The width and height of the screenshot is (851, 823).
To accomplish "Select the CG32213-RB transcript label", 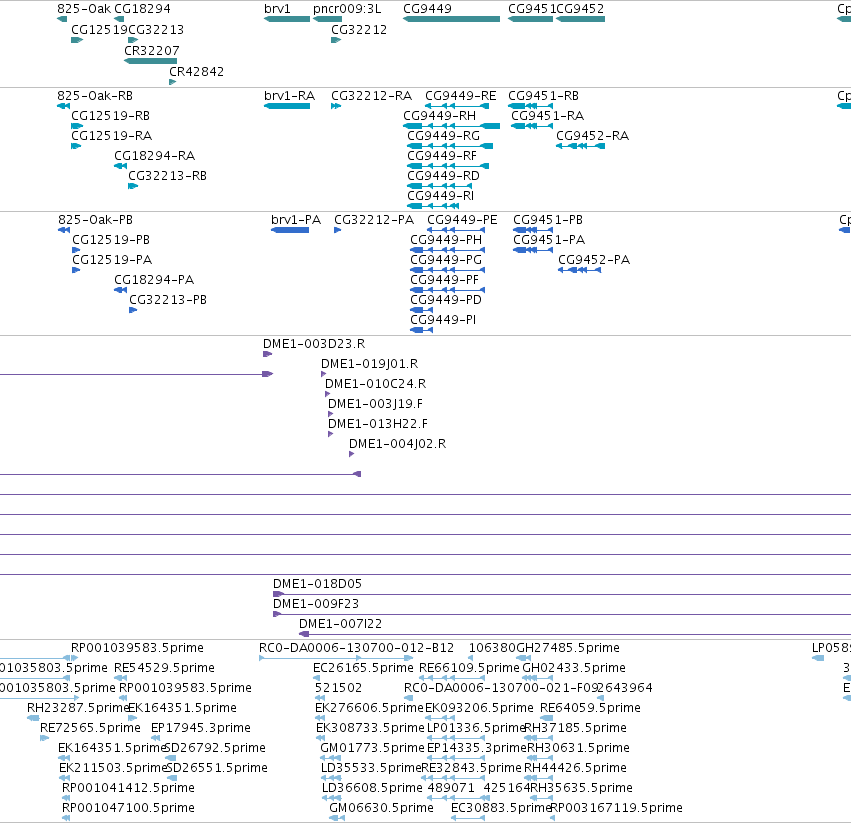I will point(167,176).
